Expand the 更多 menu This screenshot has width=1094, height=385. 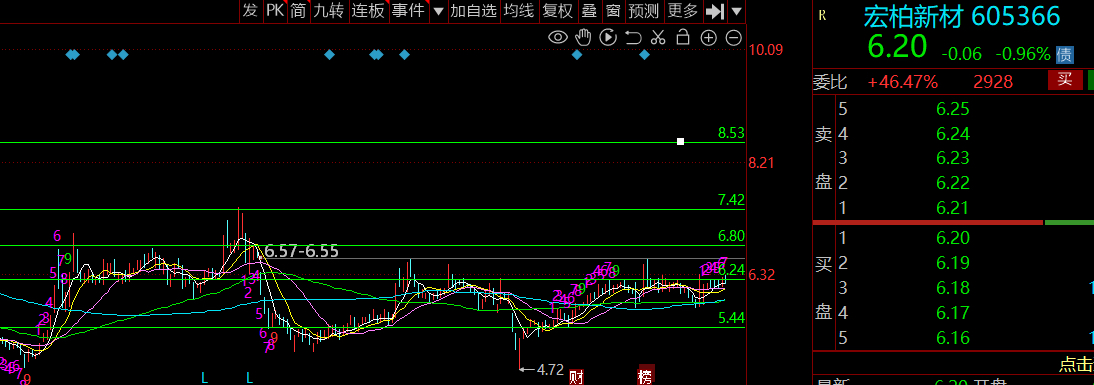682,10
